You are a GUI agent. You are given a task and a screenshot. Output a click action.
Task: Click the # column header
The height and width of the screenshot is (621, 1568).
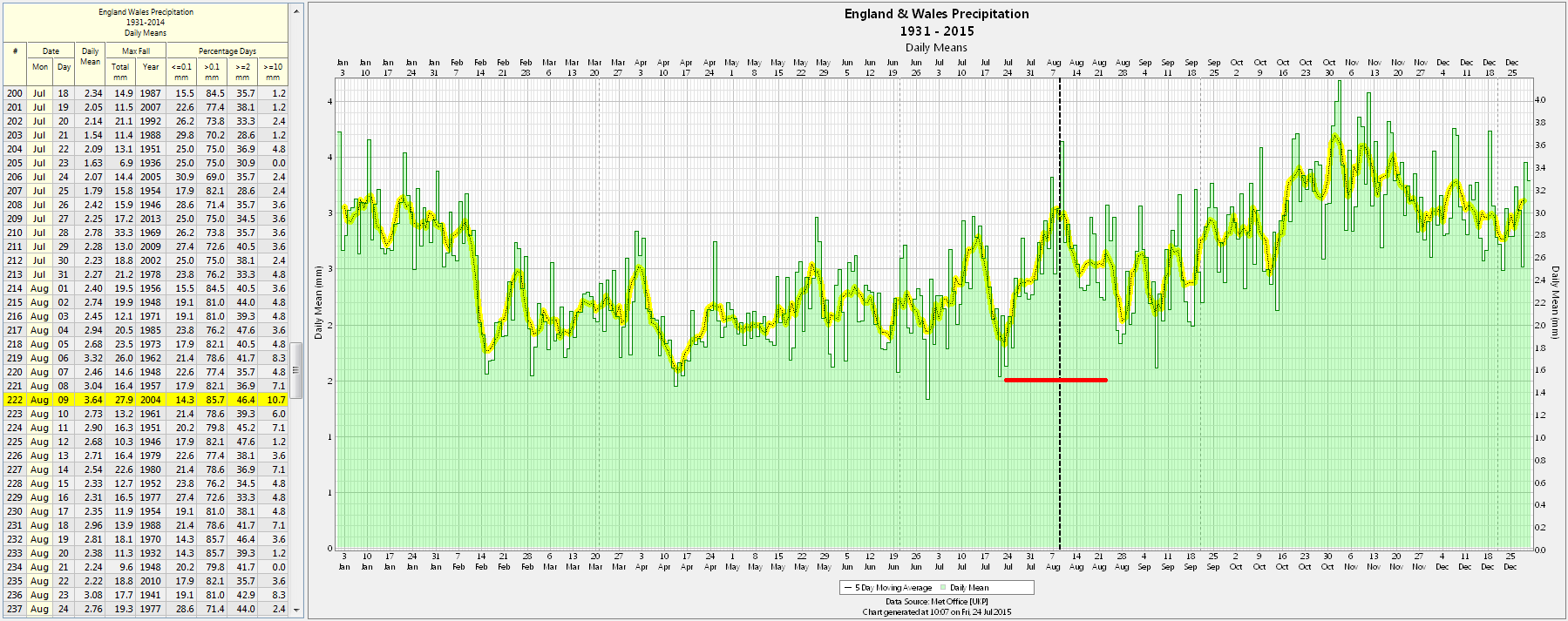[15, 51]
